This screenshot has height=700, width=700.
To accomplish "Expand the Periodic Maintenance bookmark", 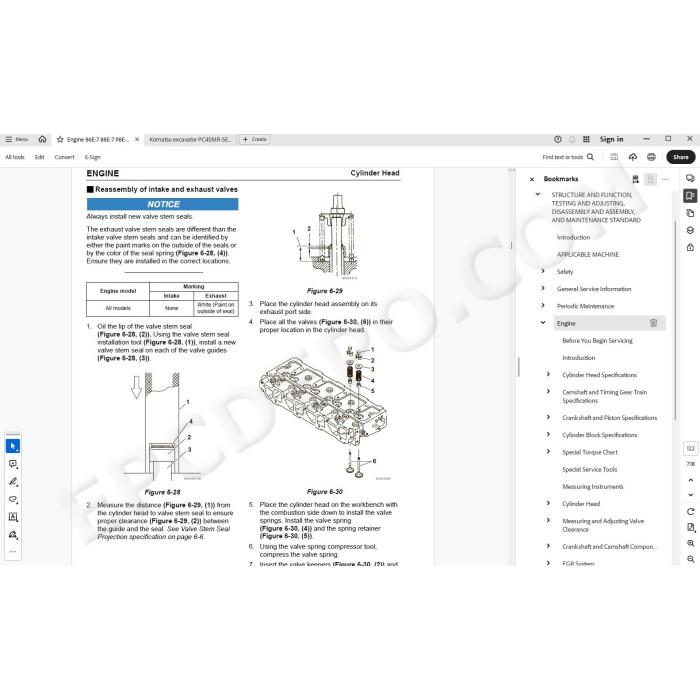I will point(543,305).
